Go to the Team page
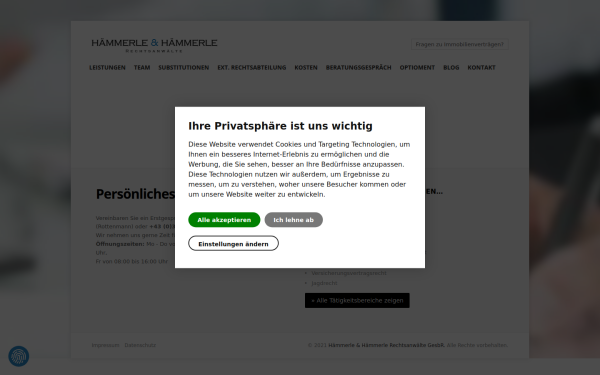The image size is (600, 375). [x=142, y=68]
